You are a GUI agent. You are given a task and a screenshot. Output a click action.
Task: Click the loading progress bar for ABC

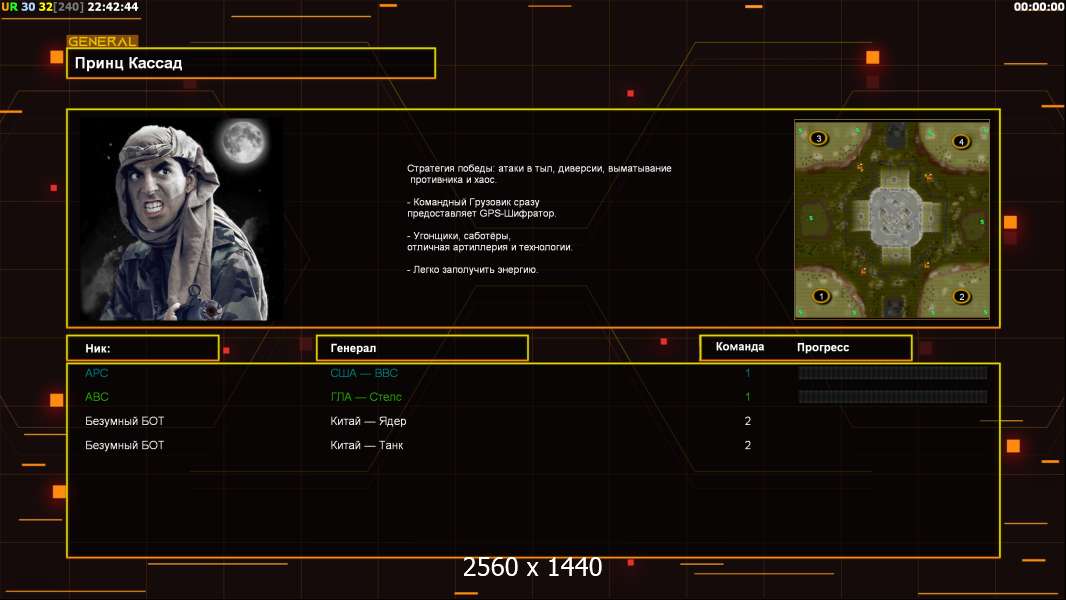pos(893,397)
